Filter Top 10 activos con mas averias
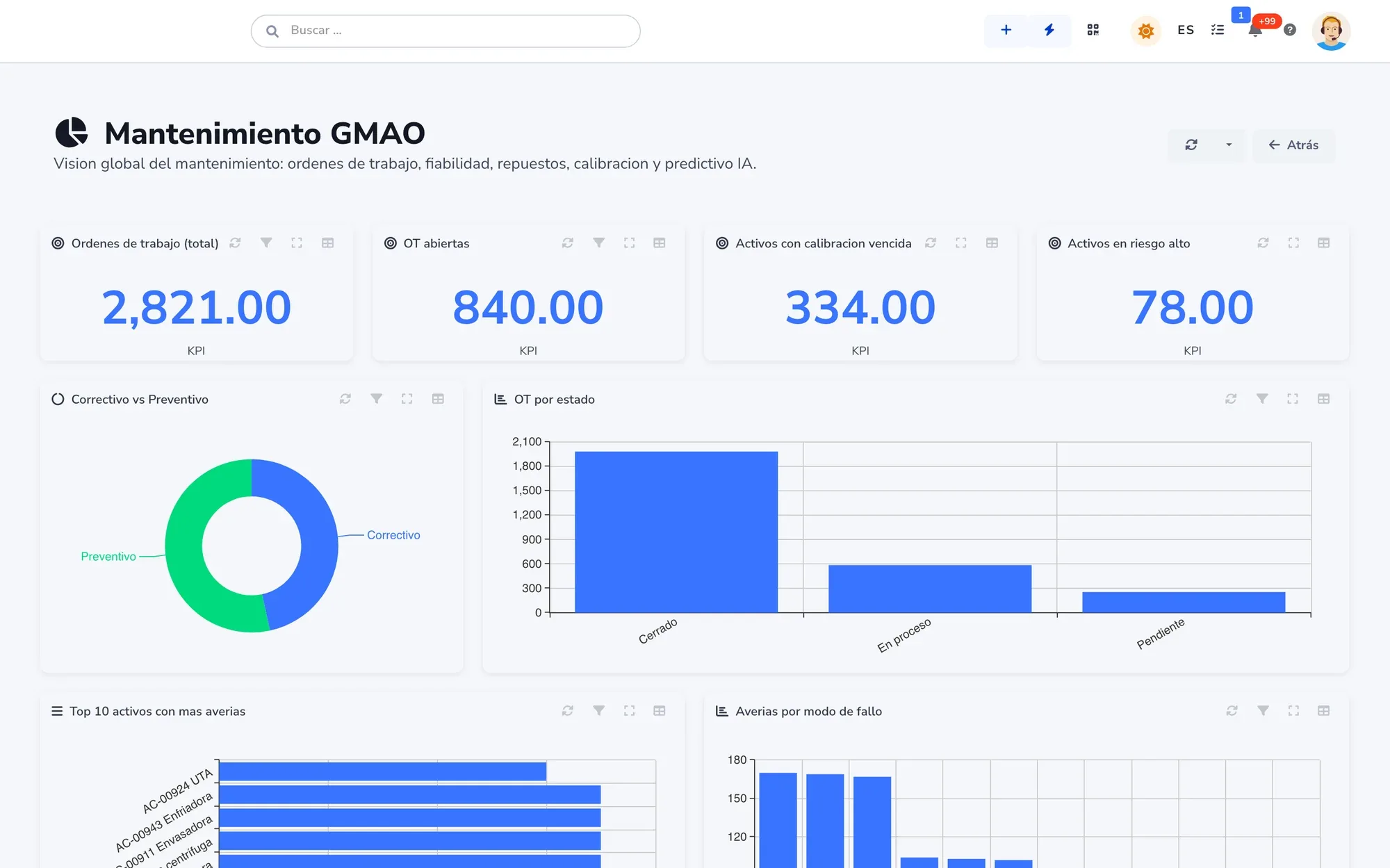Viewport: 1390px width, 868px height. 598,710
